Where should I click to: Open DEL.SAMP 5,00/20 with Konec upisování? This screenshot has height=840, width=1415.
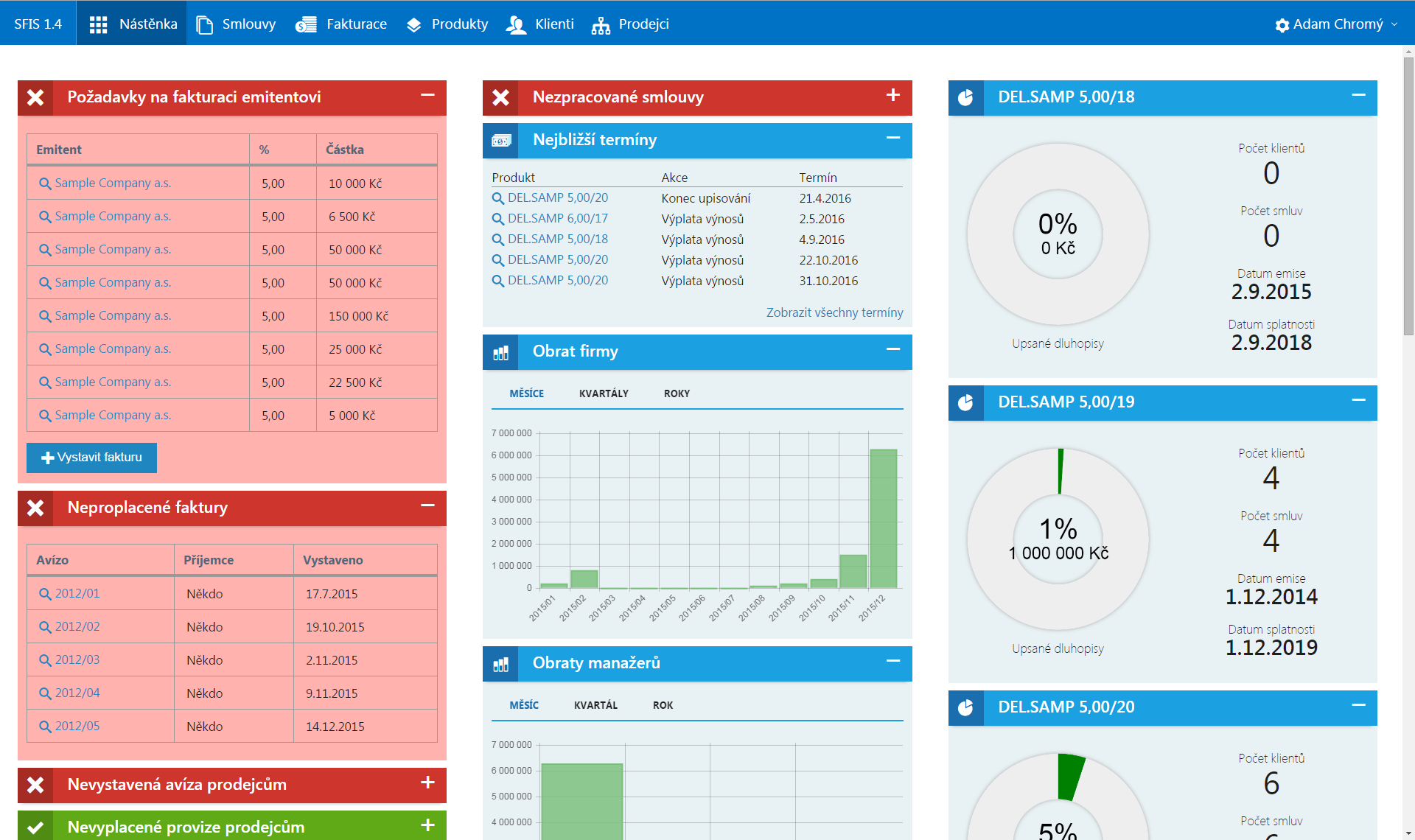[550, 198]
